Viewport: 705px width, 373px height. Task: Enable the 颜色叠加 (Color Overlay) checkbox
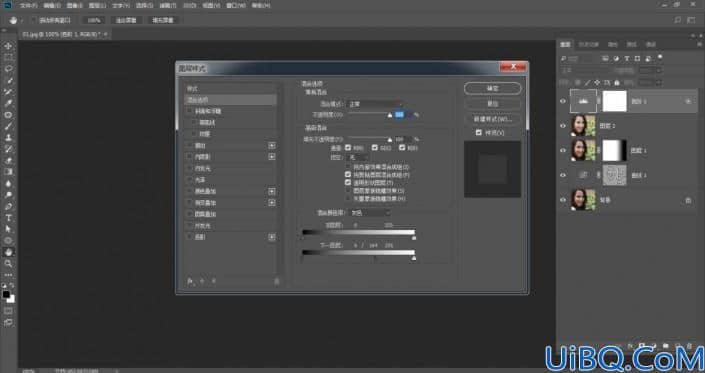[x=190, y=191]
